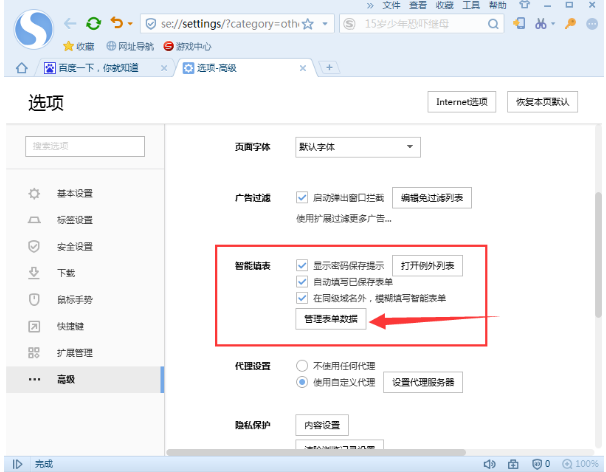Click Sogou search engine icon in search box
Viewport: 606px width, 472px height.
tap(349, 24)
